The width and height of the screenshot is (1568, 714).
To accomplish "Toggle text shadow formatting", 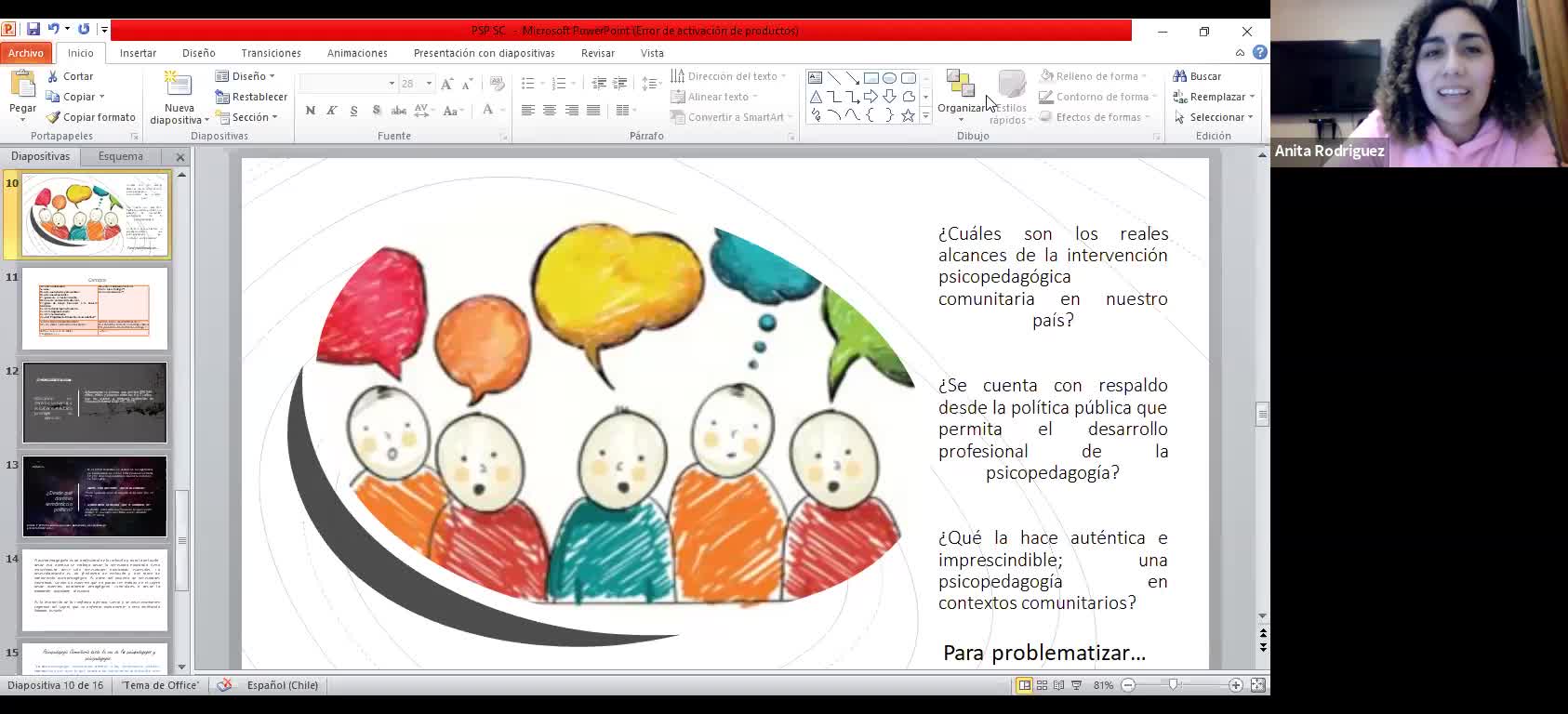I will point(376,111).
